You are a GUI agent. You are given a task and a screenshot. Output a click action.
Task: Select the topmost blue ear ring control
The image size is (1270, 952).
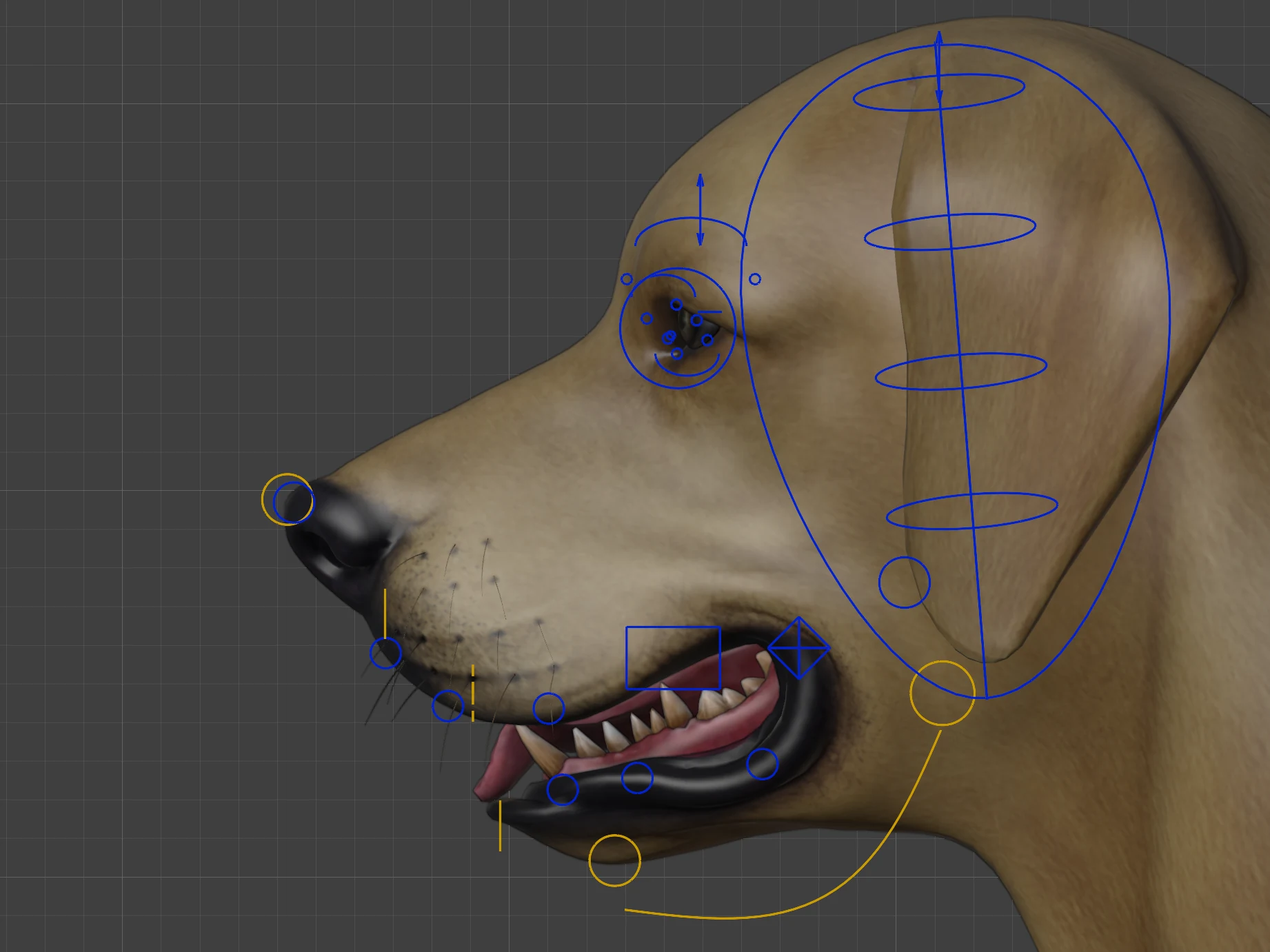tap(938, 92)
